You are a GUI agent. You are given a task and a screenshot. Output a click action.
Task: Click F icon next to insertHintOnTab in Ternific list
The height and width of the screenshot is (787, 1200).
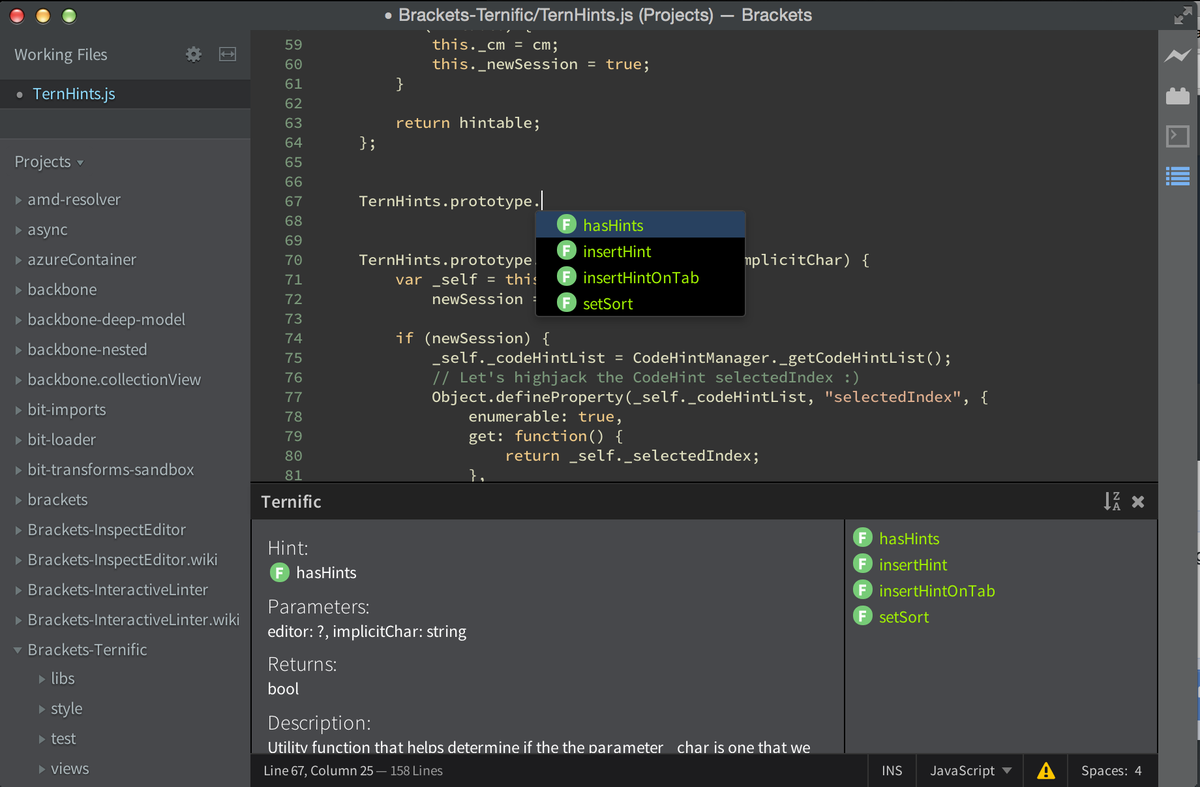tap(862, 590)
